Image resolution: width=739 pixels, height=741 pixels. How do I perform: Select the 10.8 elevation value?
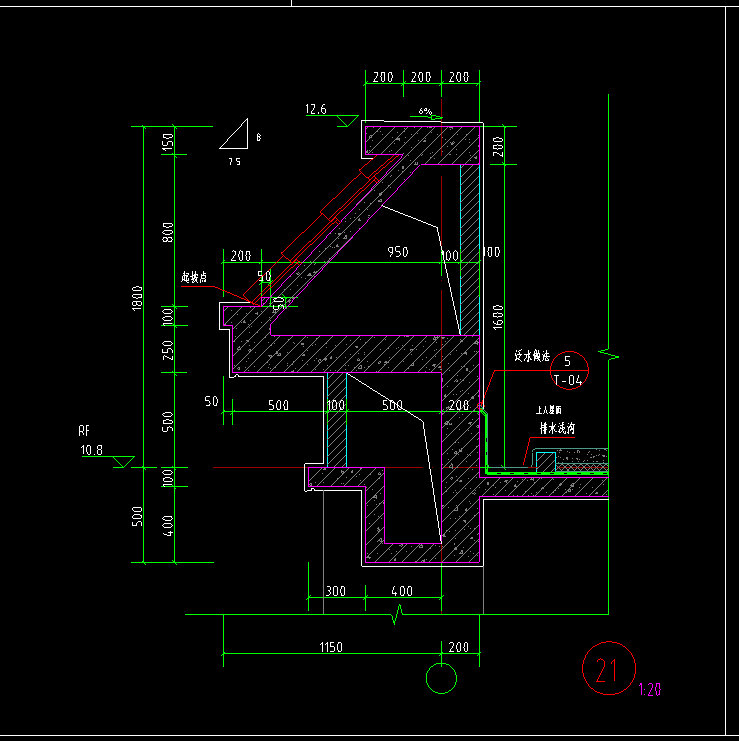[x=92, y=450]
